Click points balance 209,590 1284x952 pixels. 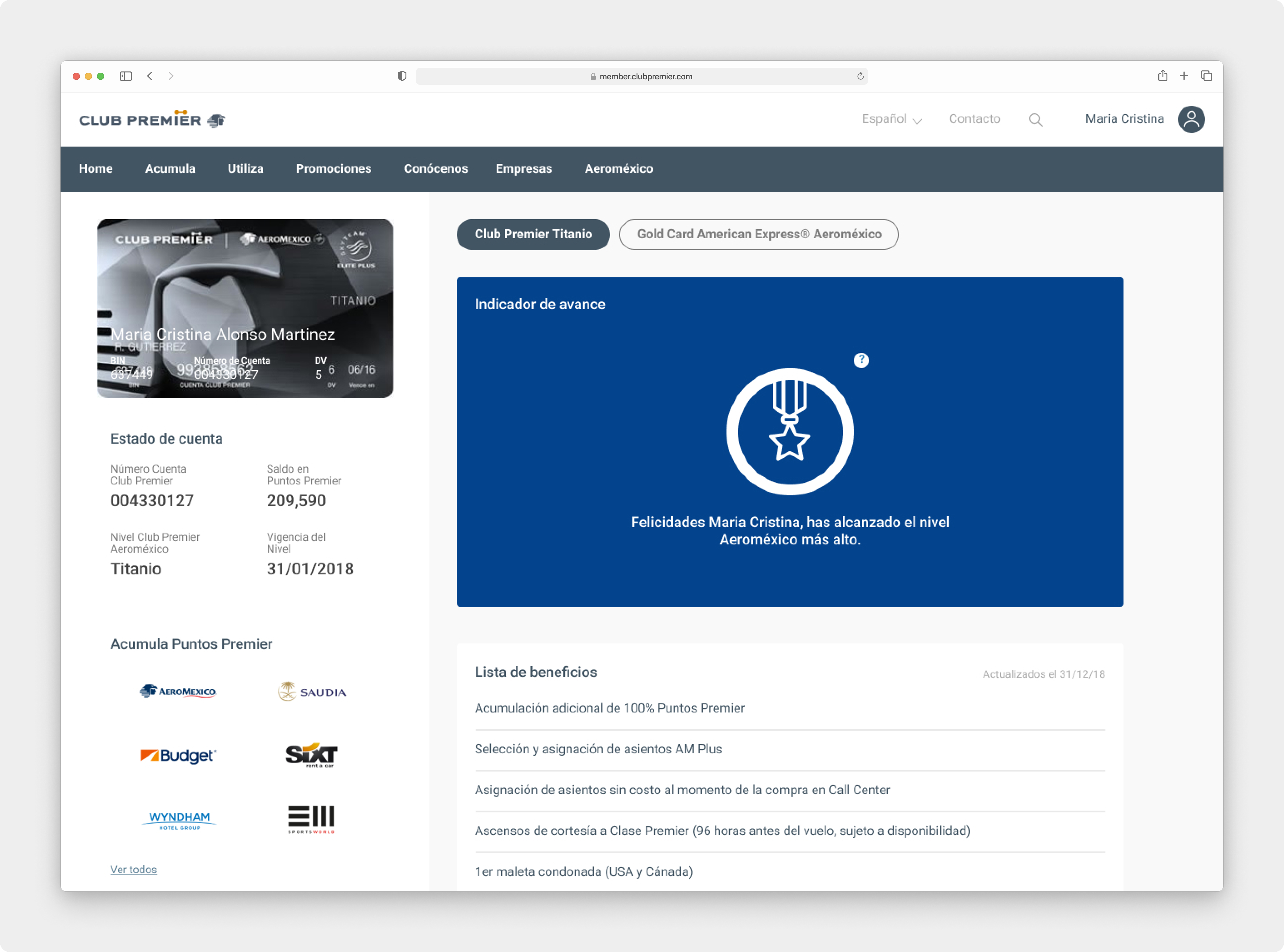point(296,500)
